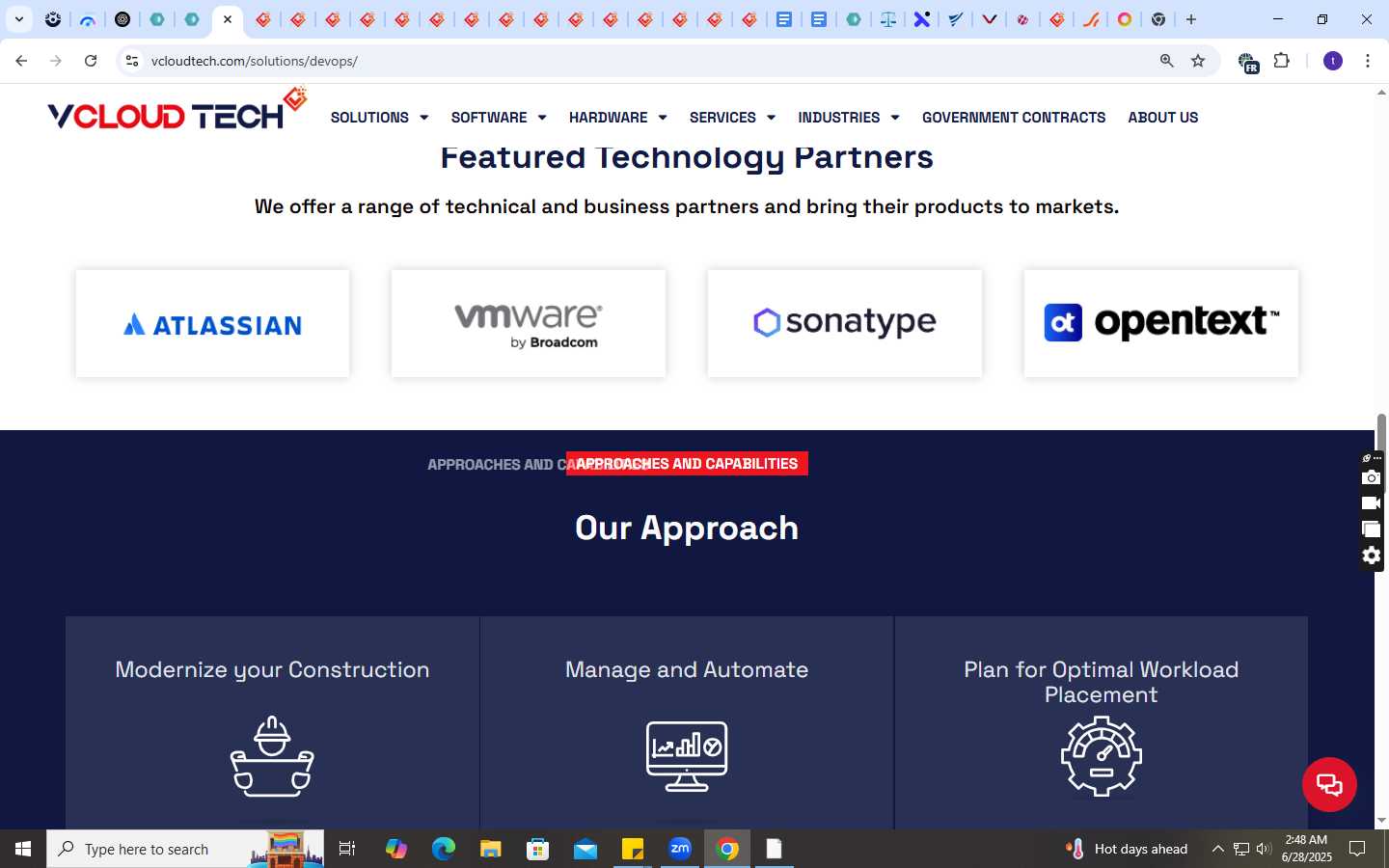Screen dimensions: 1389x868
Task: Open the Mail app from the taskbar
Action: click(586, 849)
